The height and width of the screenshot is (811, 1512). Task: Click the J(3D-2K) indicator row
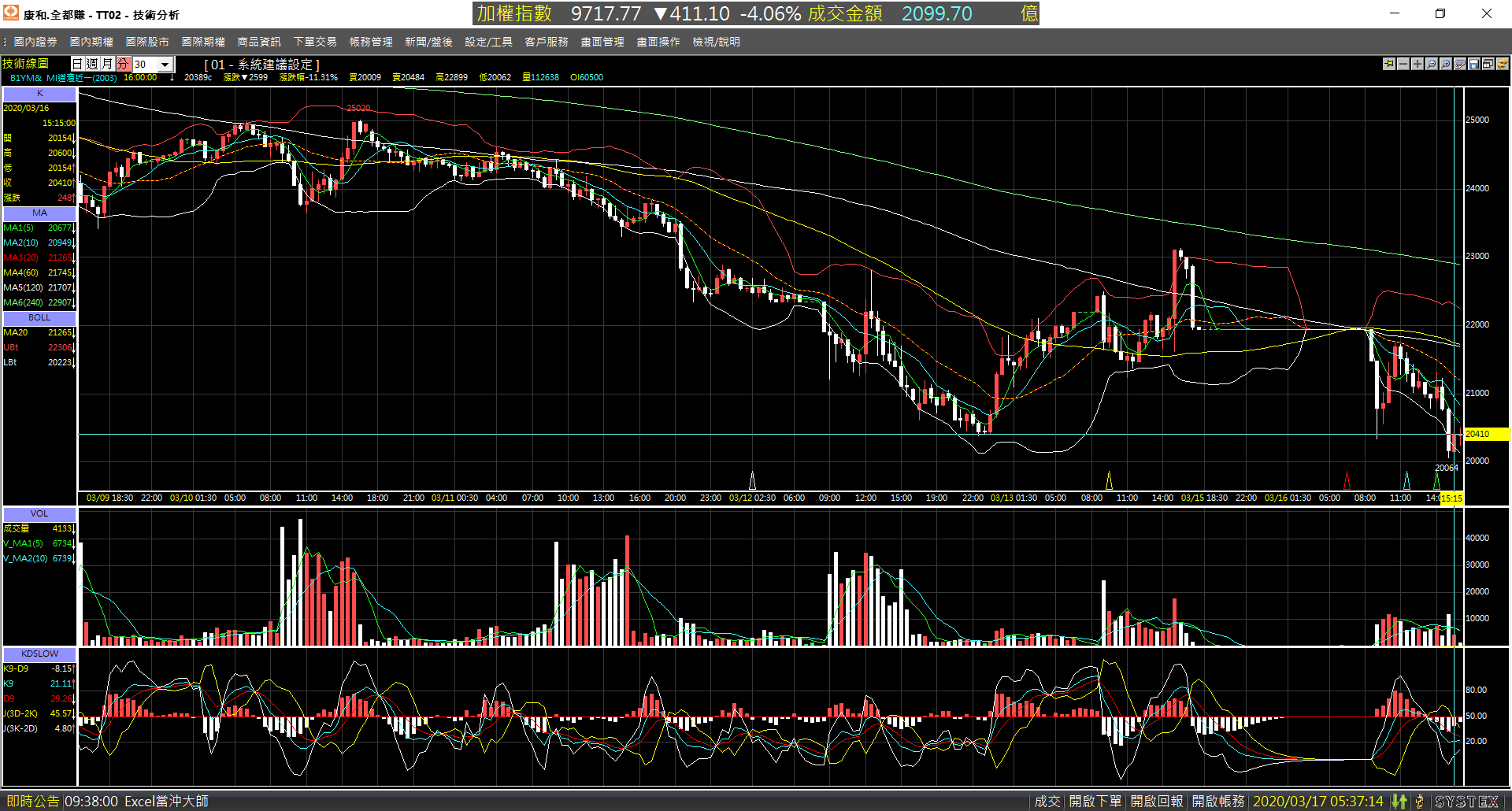coord(39,714)
